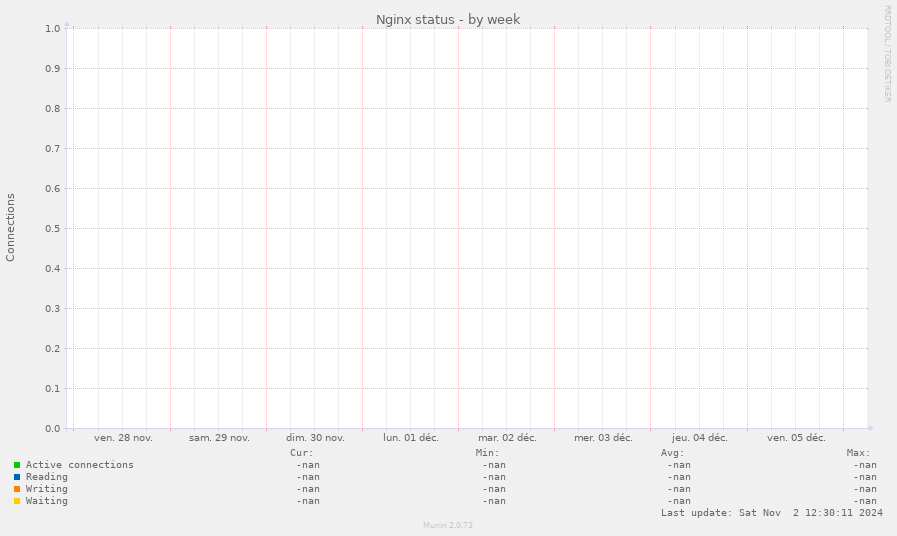Click the 'Munin 2.0.73' footer text

(448, 525)
